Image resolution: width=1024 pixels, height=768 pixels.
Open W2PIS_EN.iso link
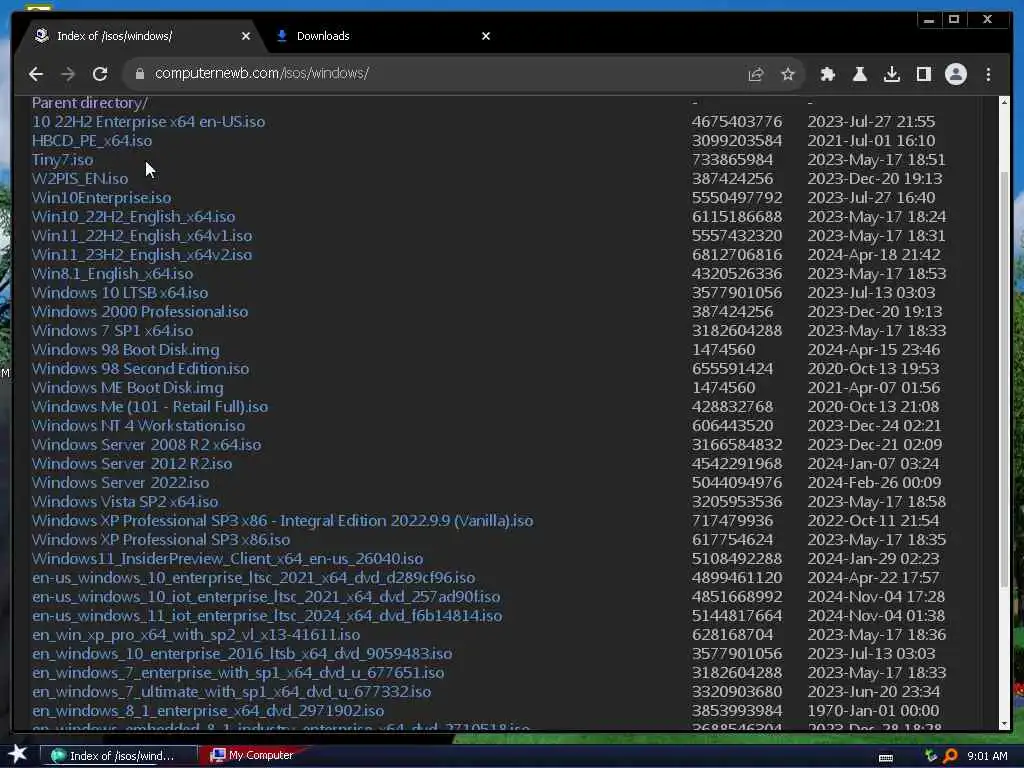[x=80, y=178]
